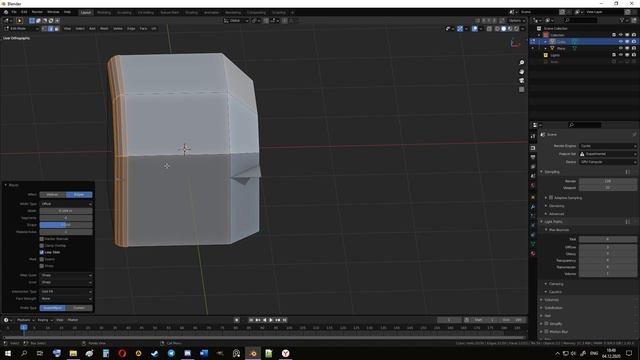The image size is (640, 360).
Task: Open the File menu
Action: pyautogui.click(x=14, y=12)
